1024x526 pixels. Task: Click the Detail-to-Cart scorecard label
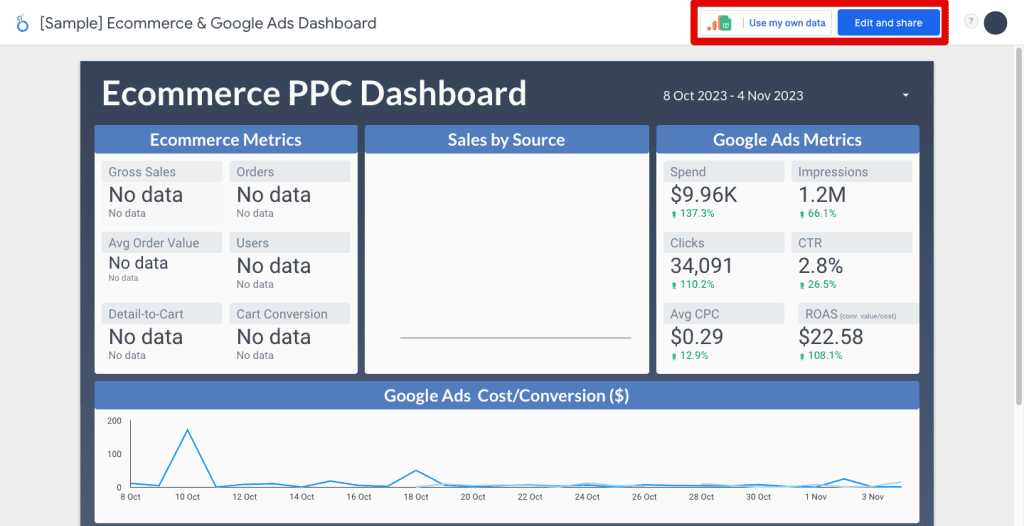click(x=162, y=314)
